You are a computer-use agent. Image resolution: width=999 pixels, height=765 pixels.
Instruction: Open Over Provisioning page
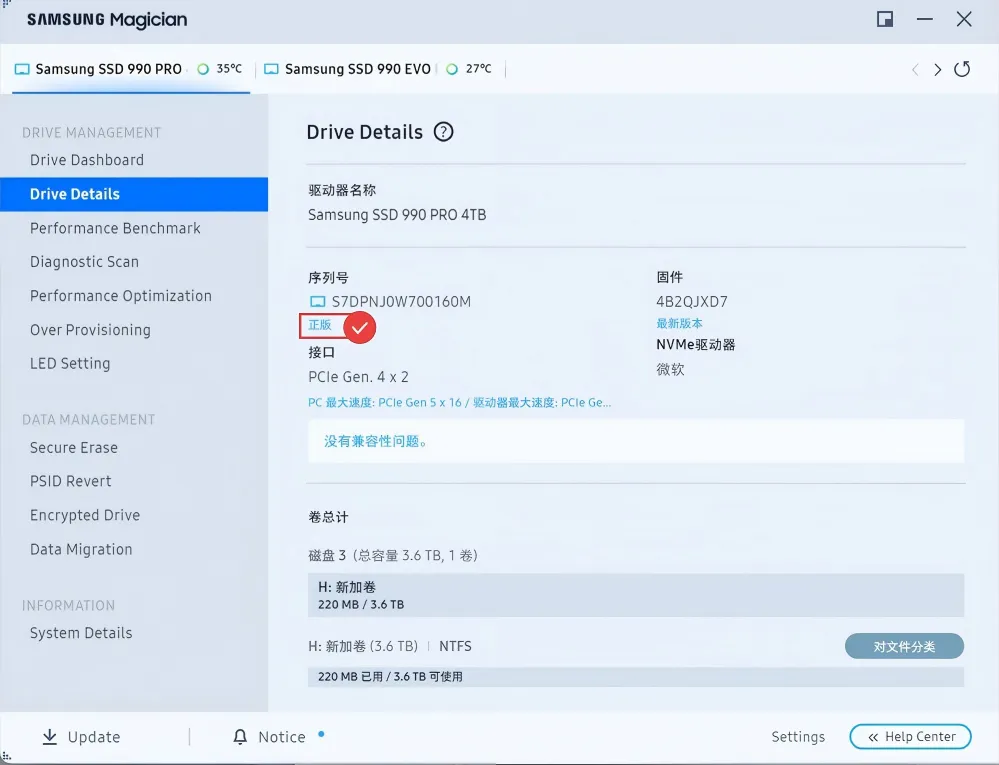click(90, 330)
